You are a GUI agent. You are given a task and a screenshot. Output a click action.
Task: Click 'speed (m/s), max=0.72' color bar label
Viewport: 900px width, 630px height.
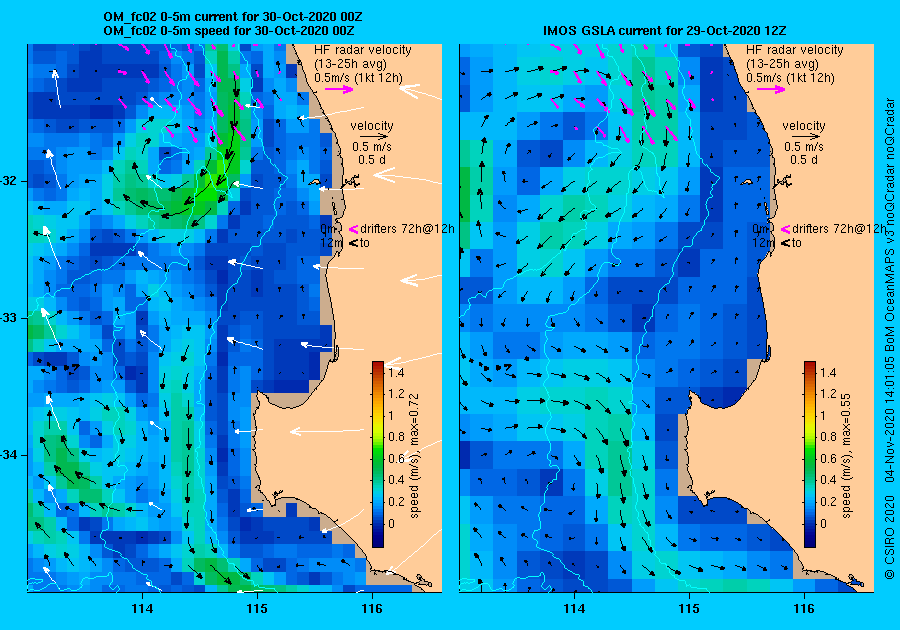coord(414,456)
